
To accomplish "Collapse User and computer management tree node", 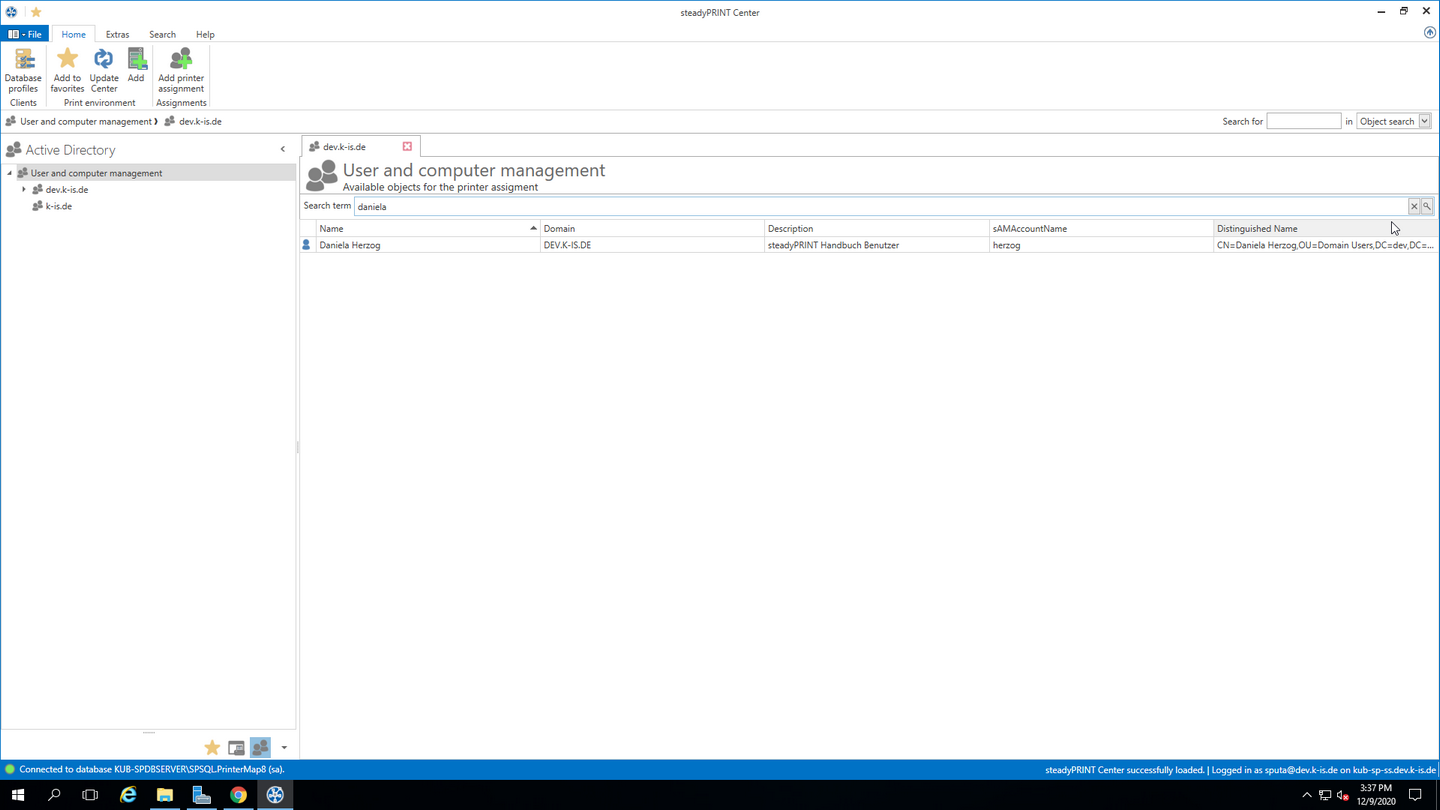I will (x=10, y=173).
